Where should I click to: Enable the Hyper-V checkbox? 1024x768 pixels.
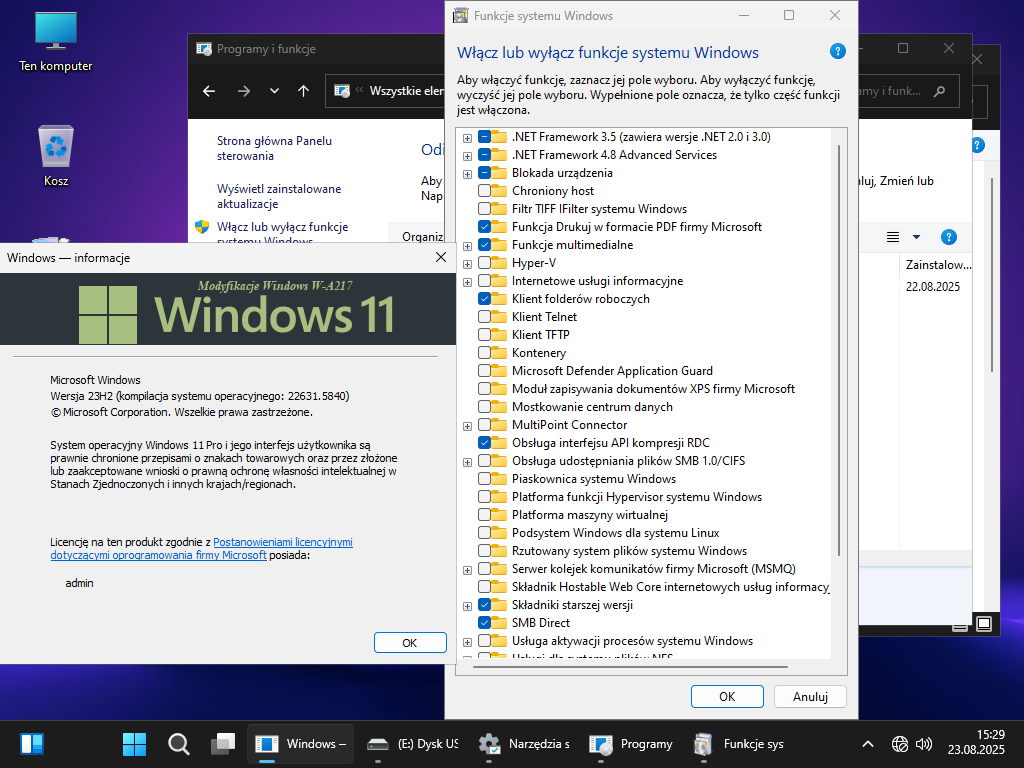click(485, 263)
